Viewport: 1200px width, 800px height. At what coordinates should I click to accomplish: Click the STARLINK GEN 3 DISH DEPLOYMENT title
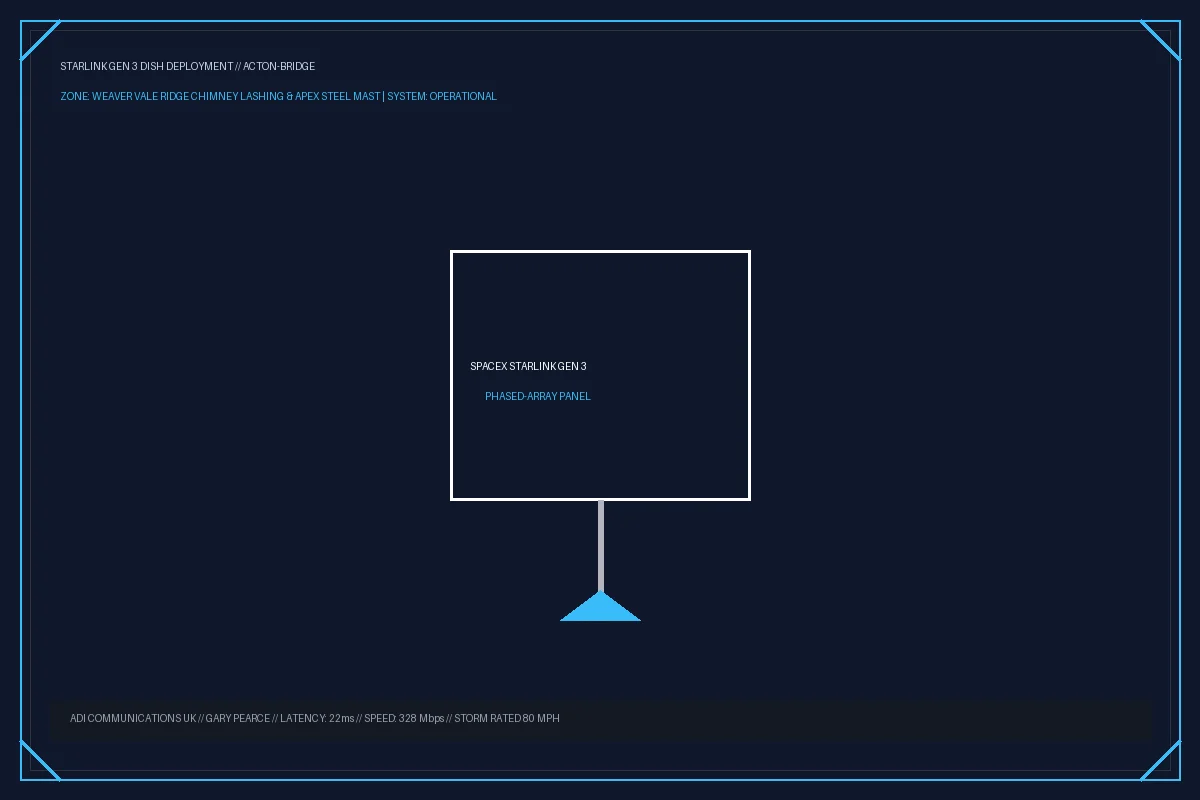tap(146, 67)
